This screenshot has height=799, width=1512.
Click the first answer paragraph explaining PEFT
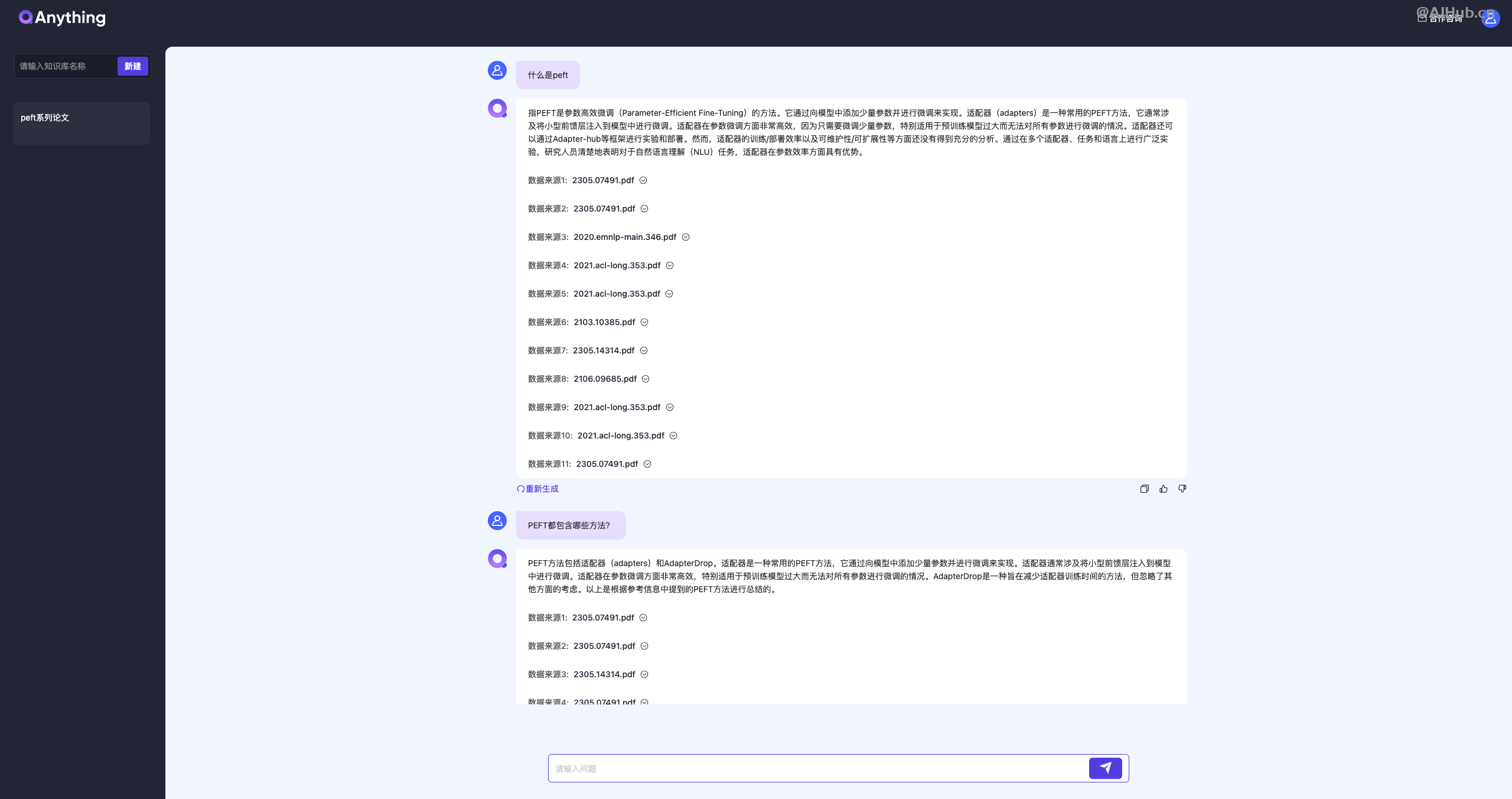pos(850,132)
